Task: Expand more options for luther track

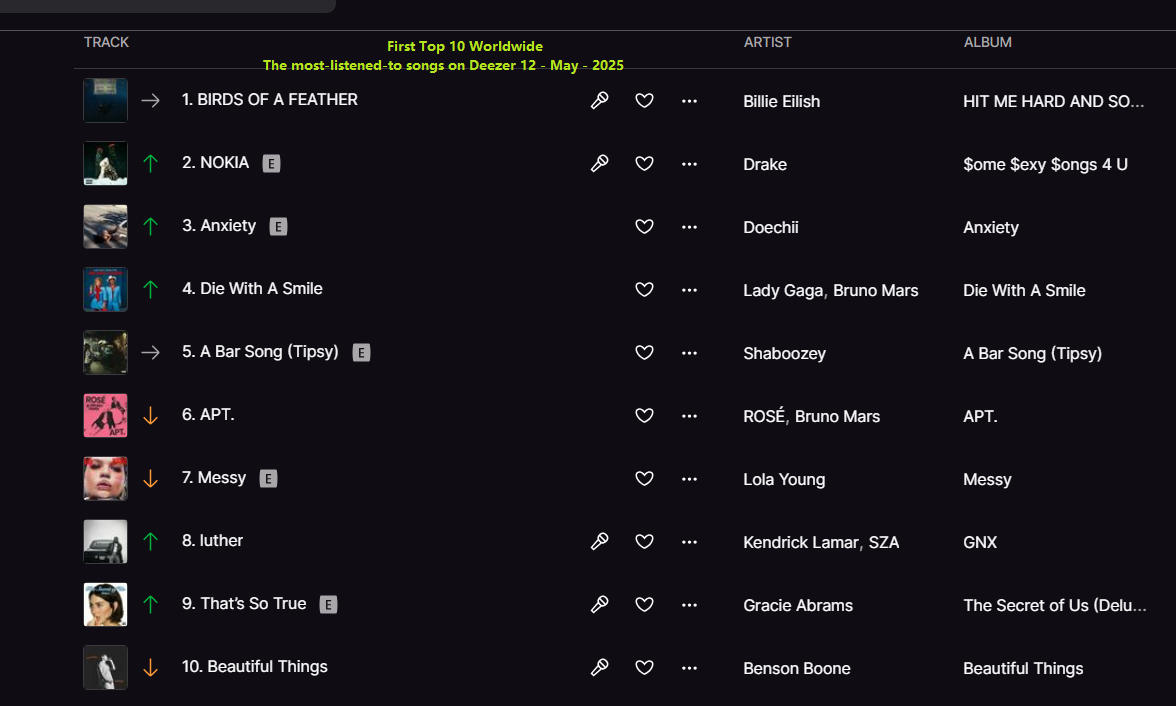Action: tap(689, 542)
